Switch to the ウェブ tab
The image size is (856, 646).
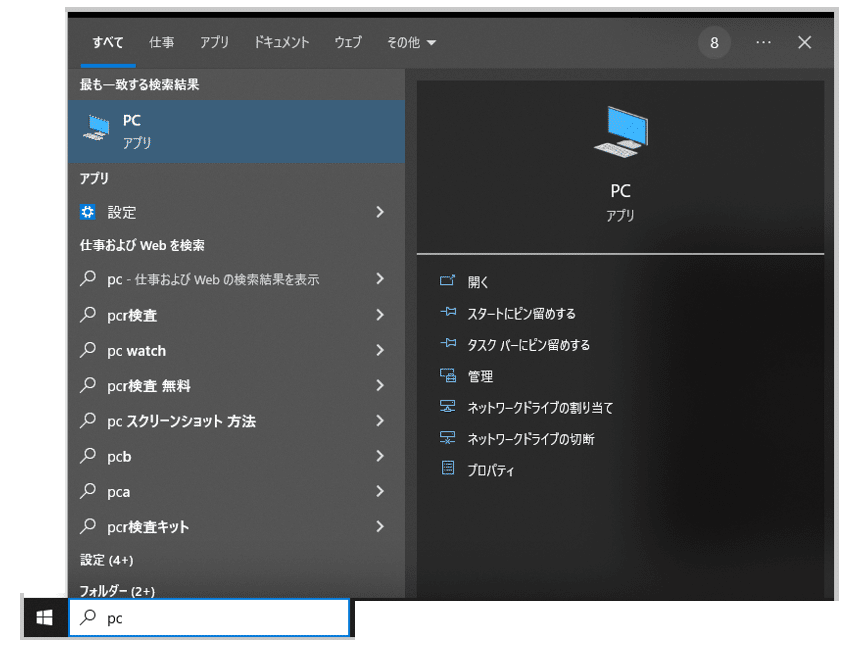point(348,42)
